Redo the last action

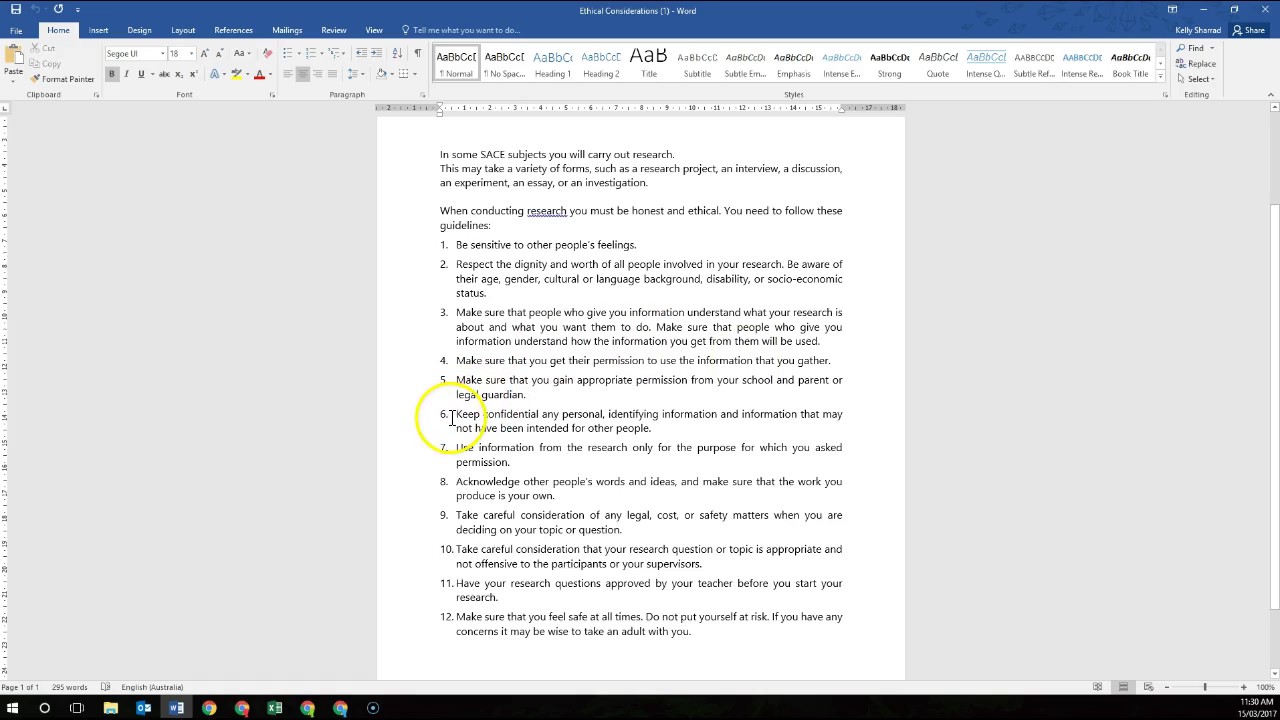[x=58, y=9]
